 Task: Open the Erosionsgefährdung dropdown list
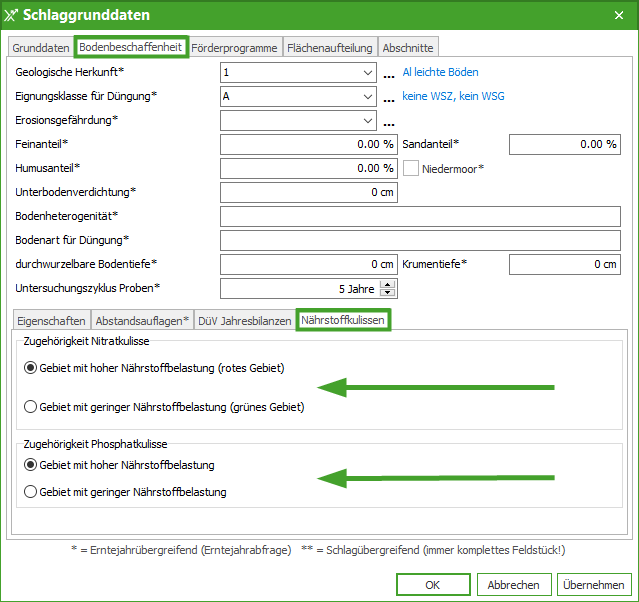(x=368, y=121)
